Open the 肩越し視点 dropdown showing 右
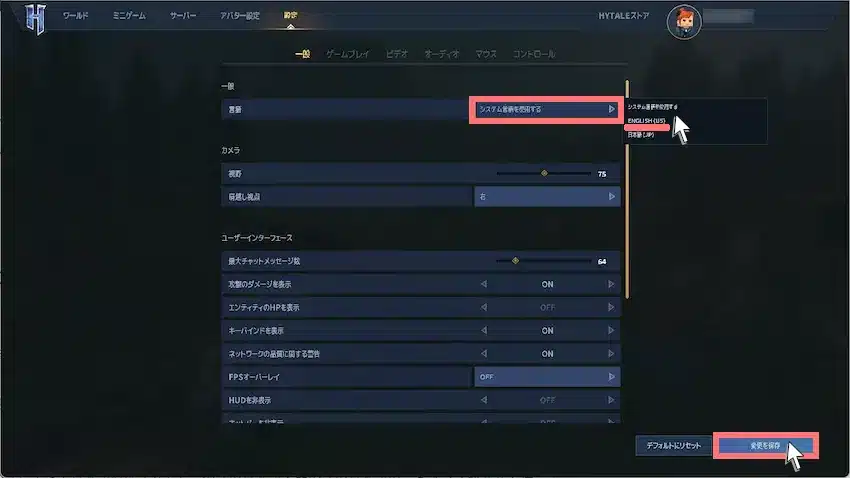Viewport: 850px width, 478px height. (546, 197)
